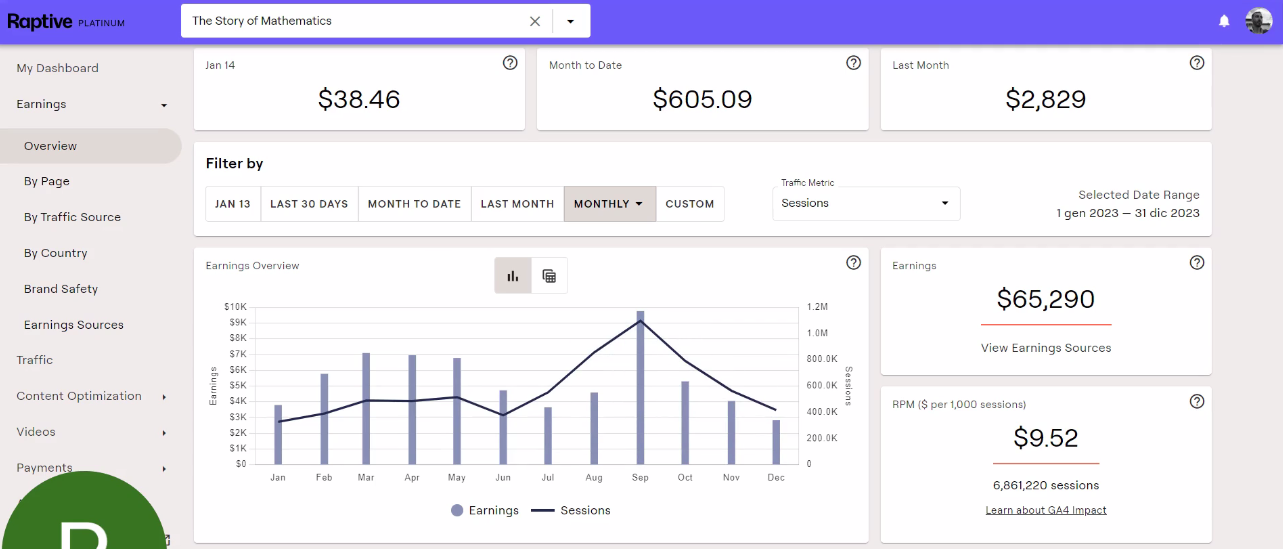Filter by JAN 13
1283x549 pixels.
[x=233, y=204]
